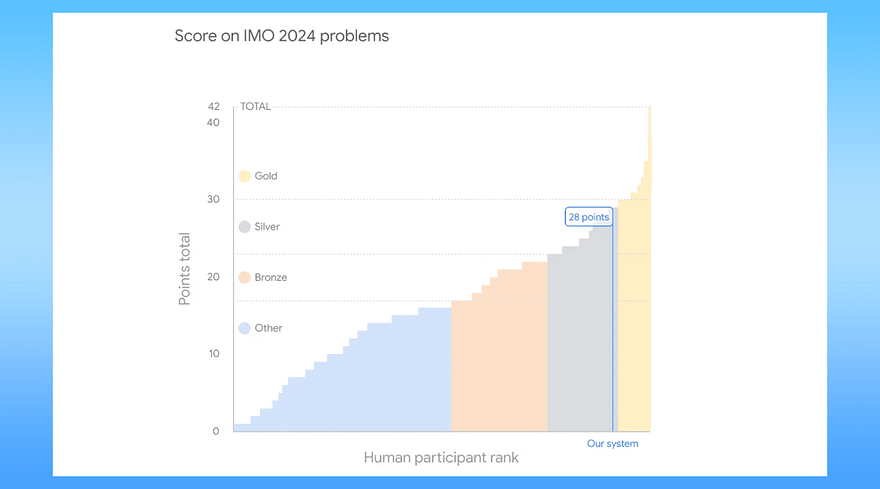Click the 0 tick on the y-axis
Screen dimensions: 880x489
[216, 431]
